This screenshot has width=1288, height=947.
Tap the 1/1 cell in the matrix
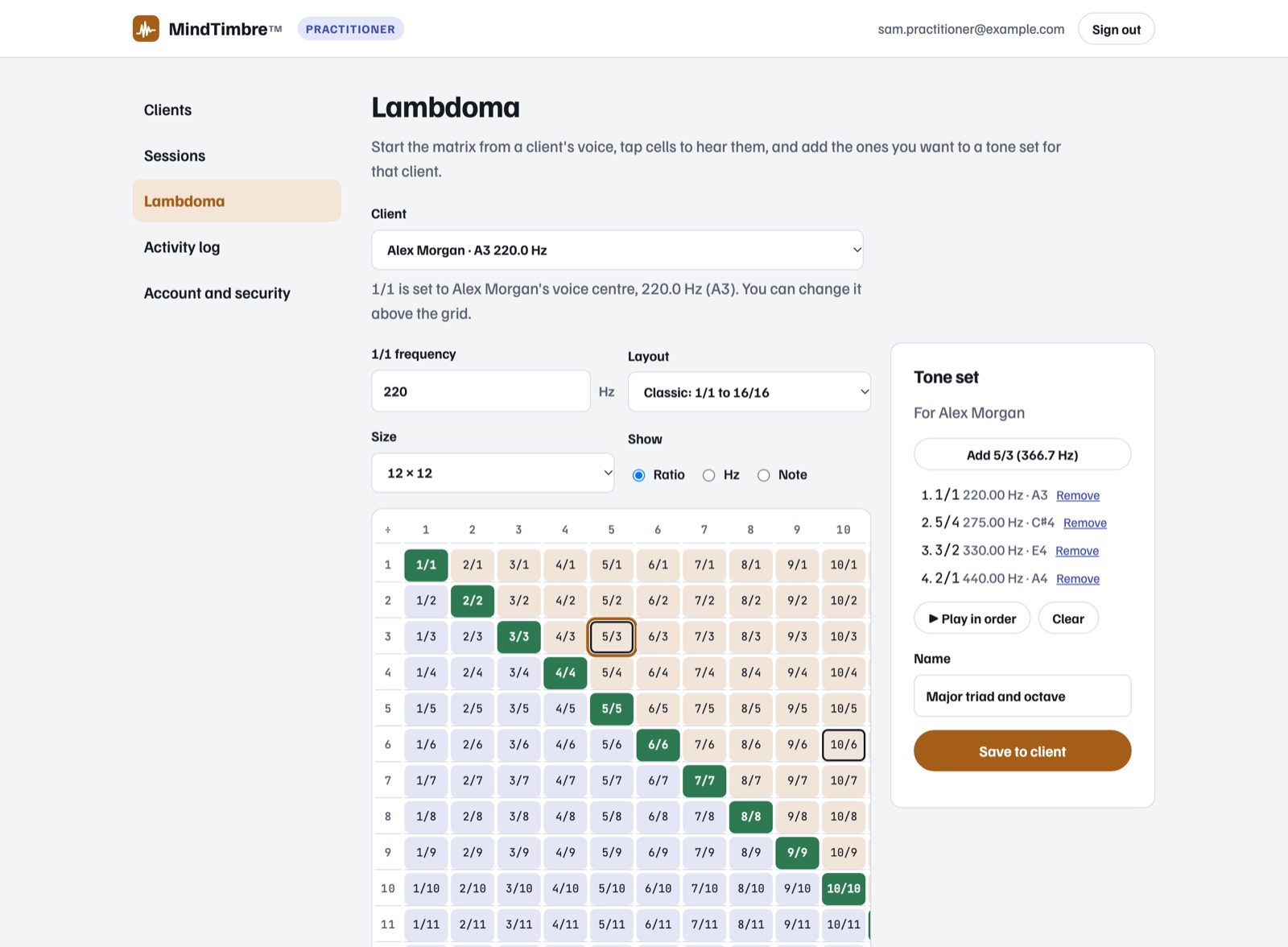click(426, 564)
